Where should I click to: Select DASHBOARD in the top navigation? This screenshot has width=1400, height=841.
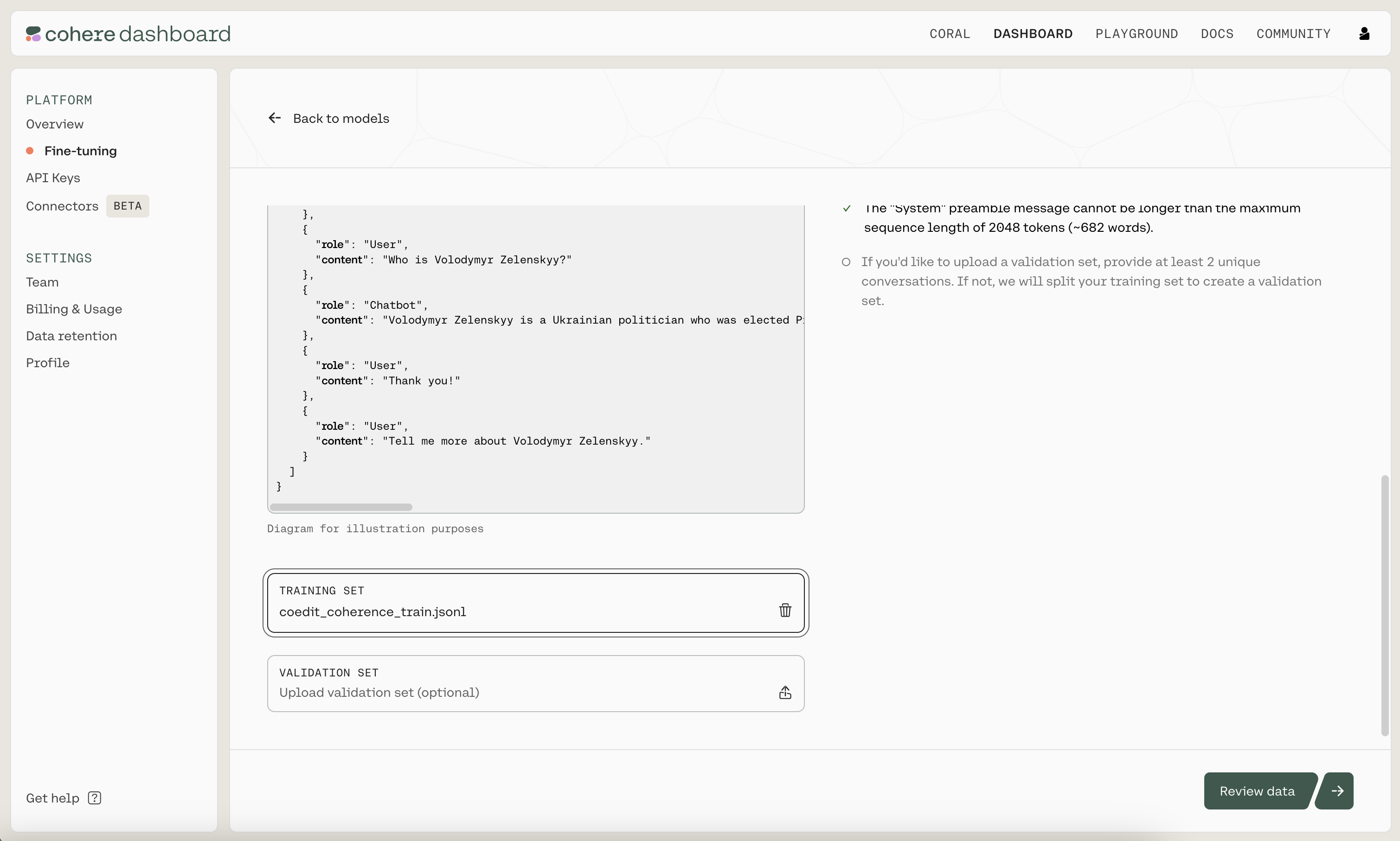coord(1033,34)
